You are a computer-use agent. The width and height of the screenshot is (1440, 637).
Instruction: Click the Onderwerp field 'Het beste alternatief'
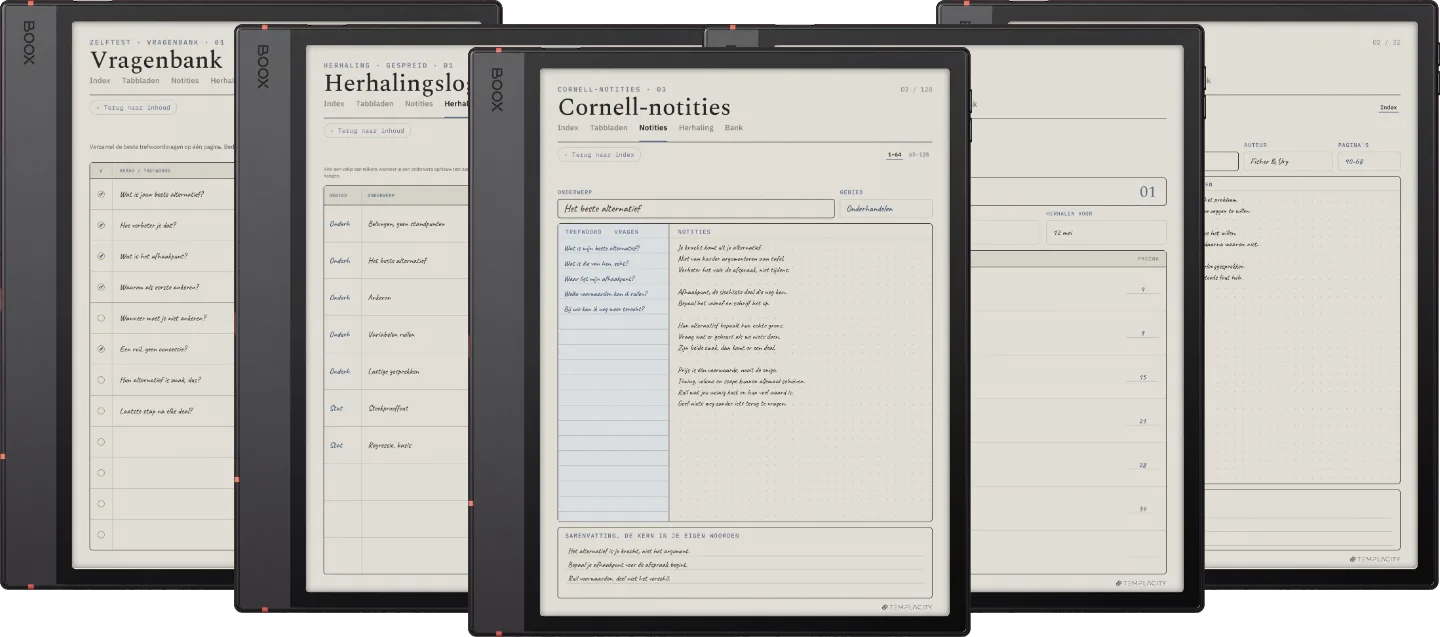coord(696,209)
